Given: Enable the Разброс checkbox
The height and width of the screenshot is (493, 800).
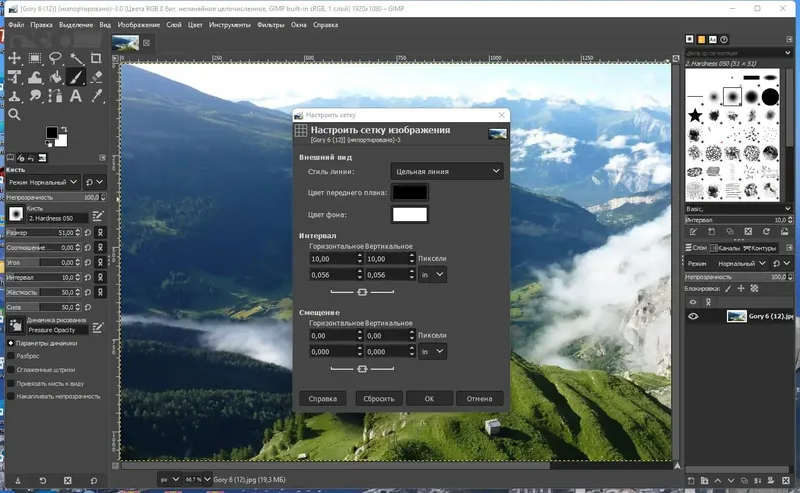Looking at the screenshot, I should 12,355.
